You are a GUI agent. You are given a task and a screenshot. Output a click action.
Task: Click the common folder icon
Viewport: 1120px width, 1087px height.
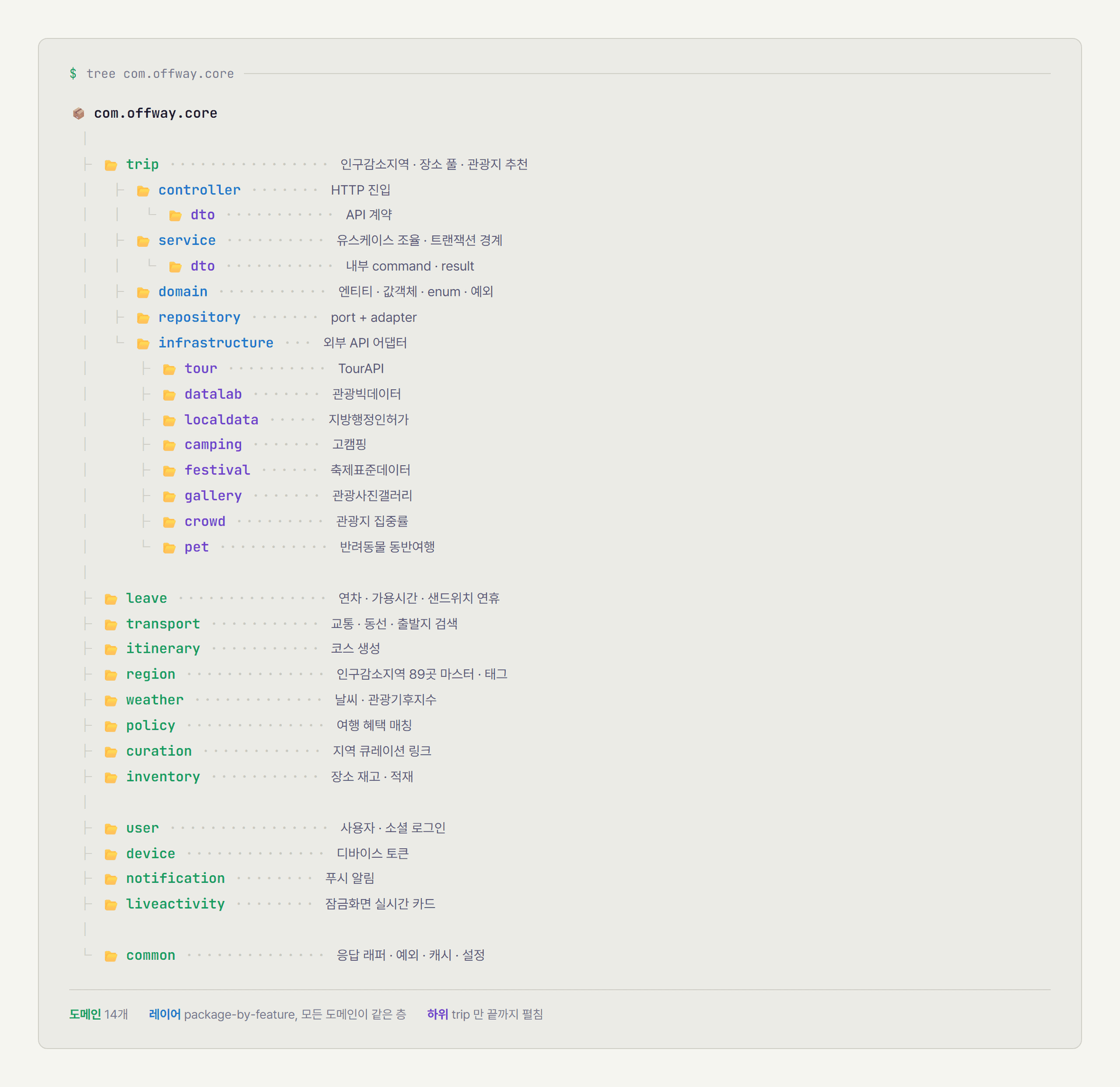click(111, 956)
